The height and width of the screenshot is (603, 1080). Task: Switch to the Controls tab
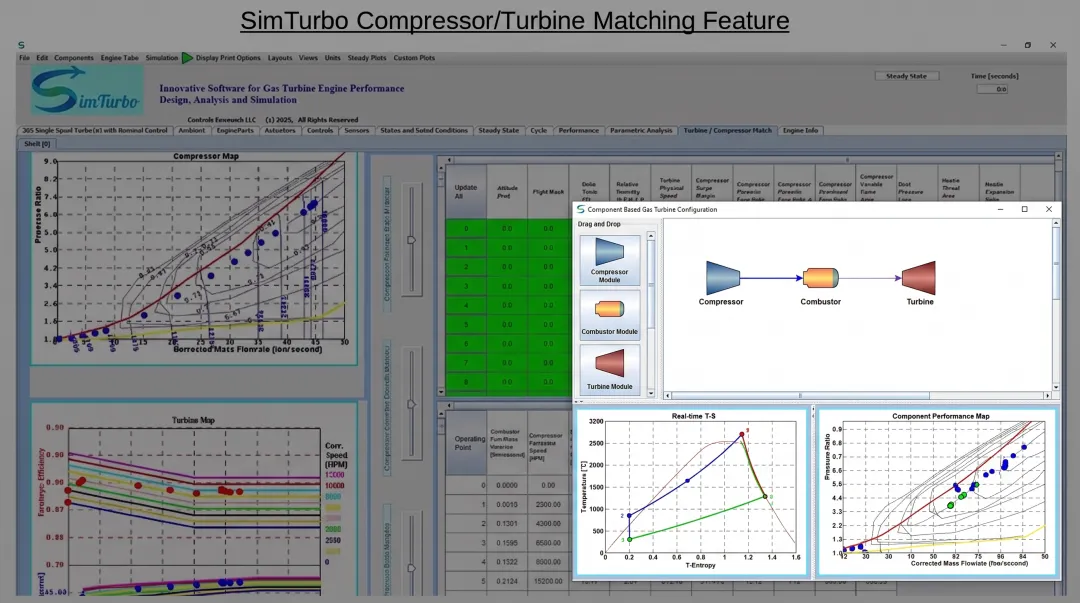(x=320, y=130)
